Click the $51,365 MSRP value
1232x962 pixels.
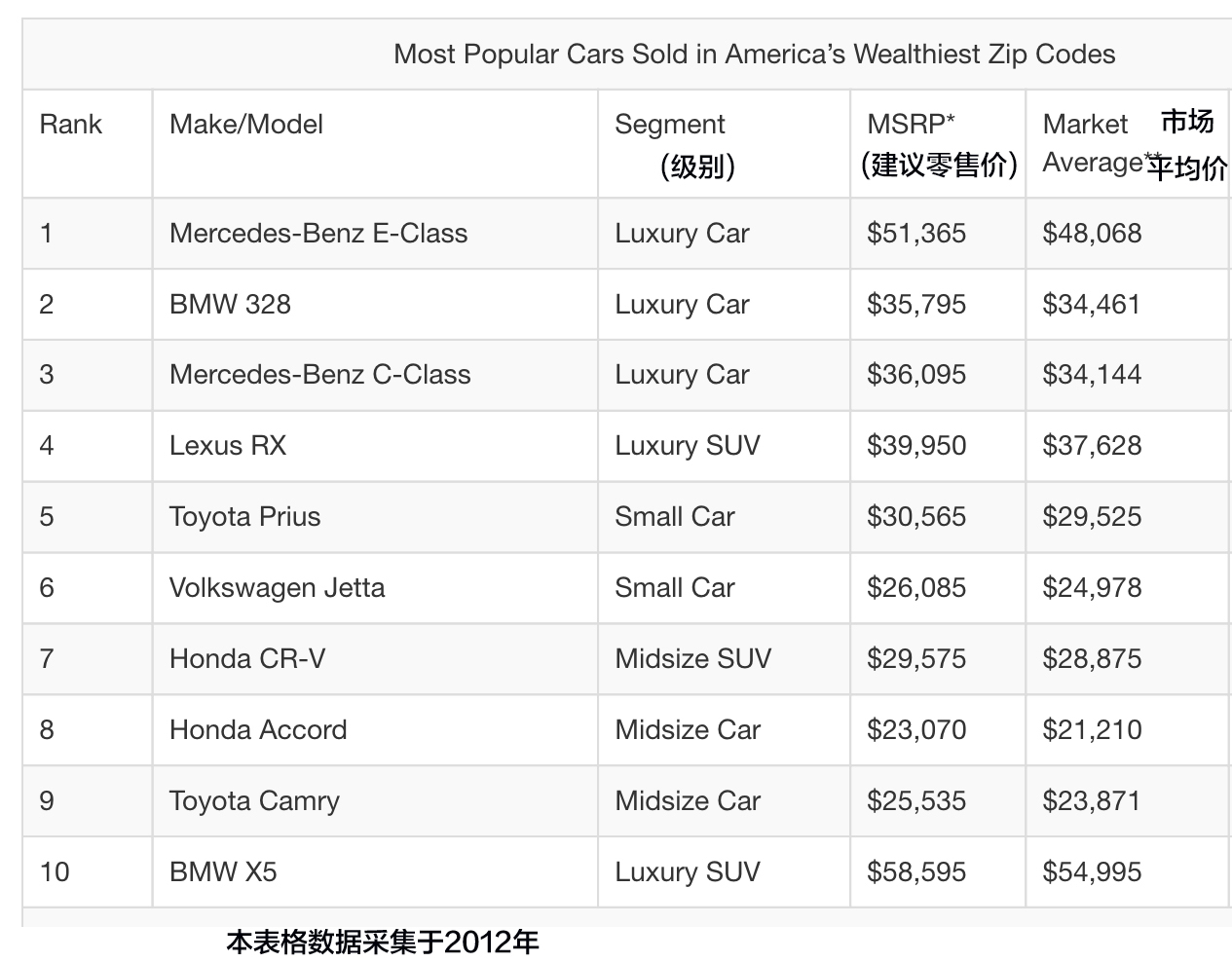point(916,234)
